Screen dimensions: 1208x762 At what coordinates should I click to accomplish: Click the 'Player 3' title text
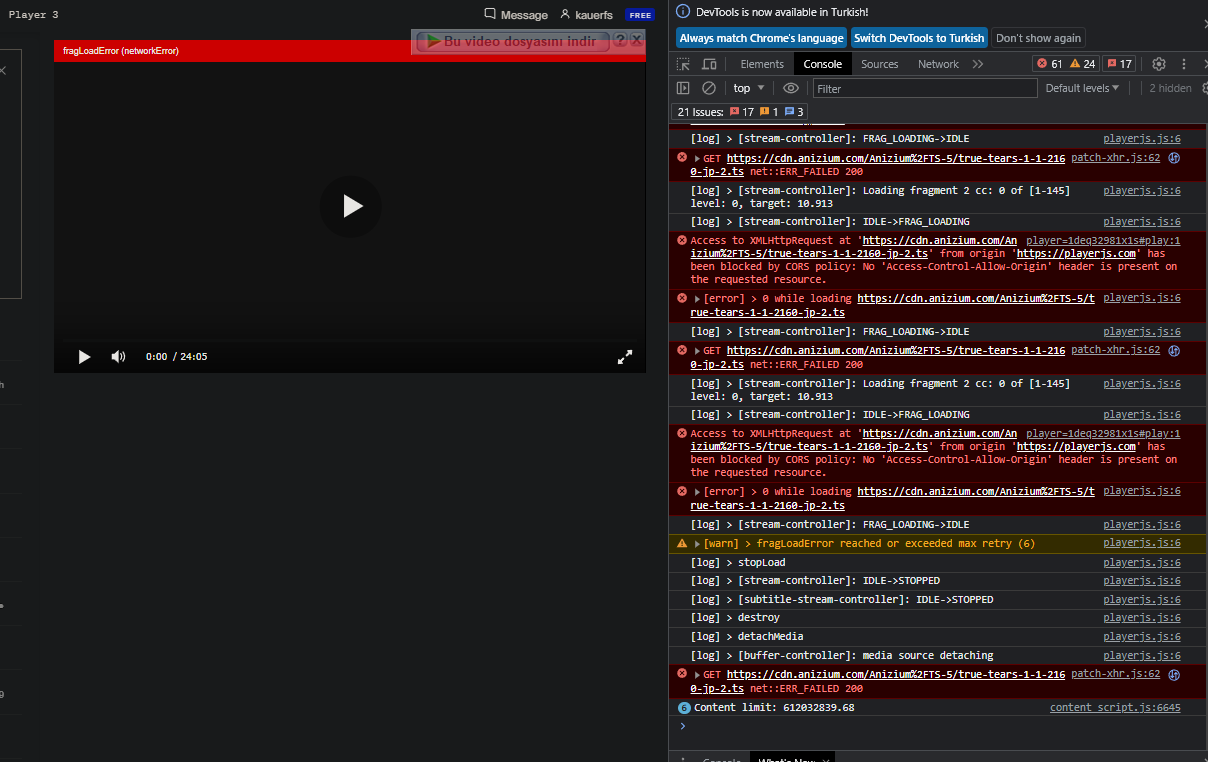coord(33,15)
